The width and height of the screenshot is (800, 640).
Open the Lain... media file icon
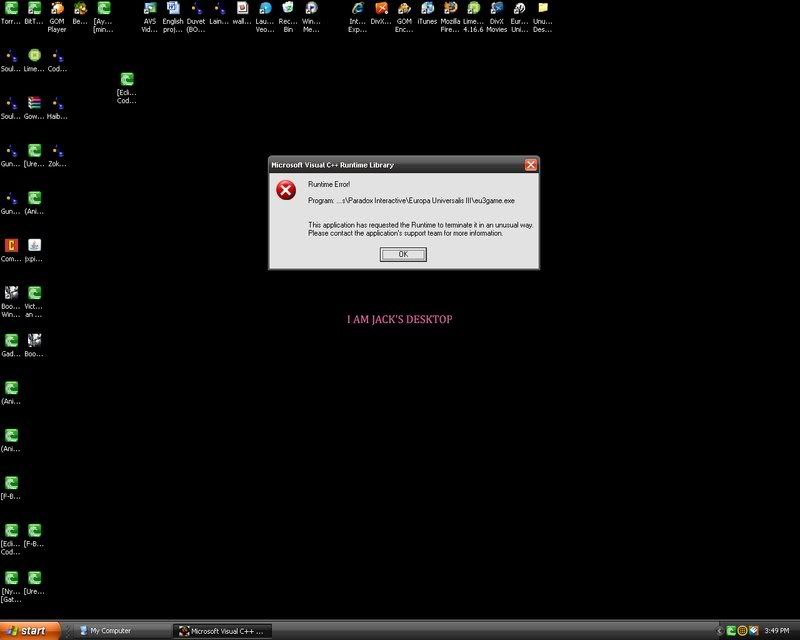point(219,13)
